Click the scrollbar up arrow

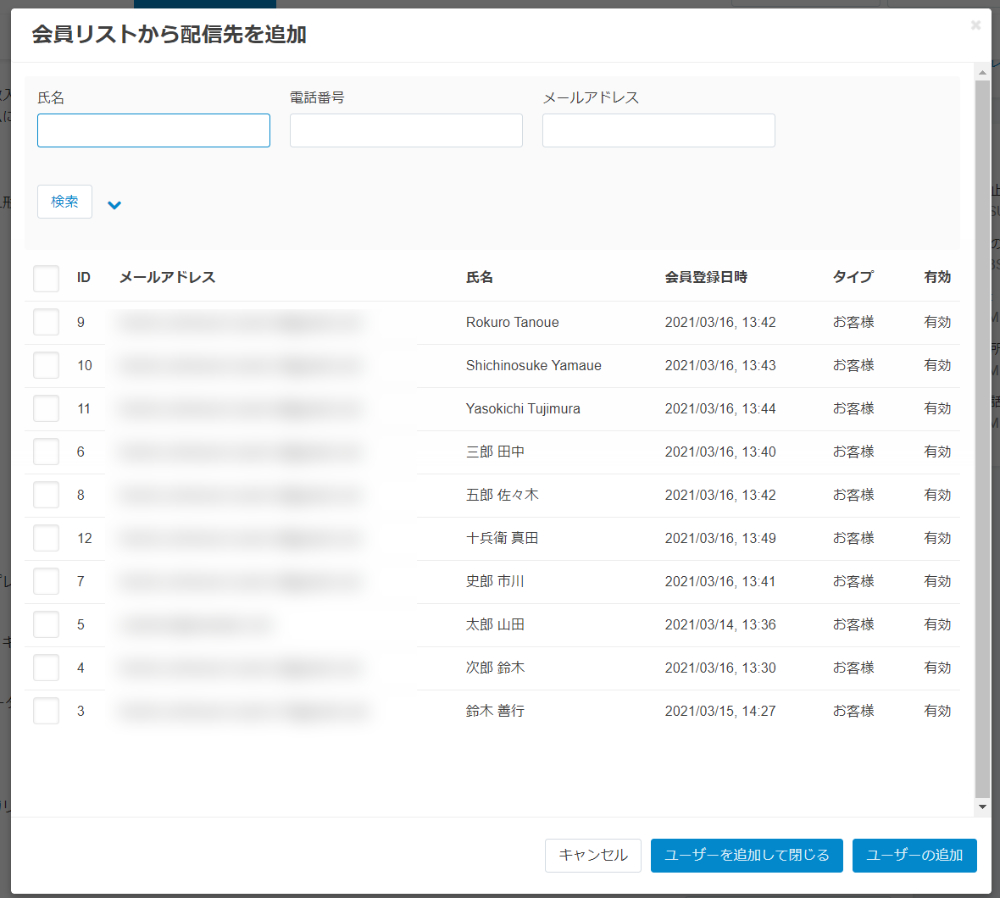pos(983,73)
